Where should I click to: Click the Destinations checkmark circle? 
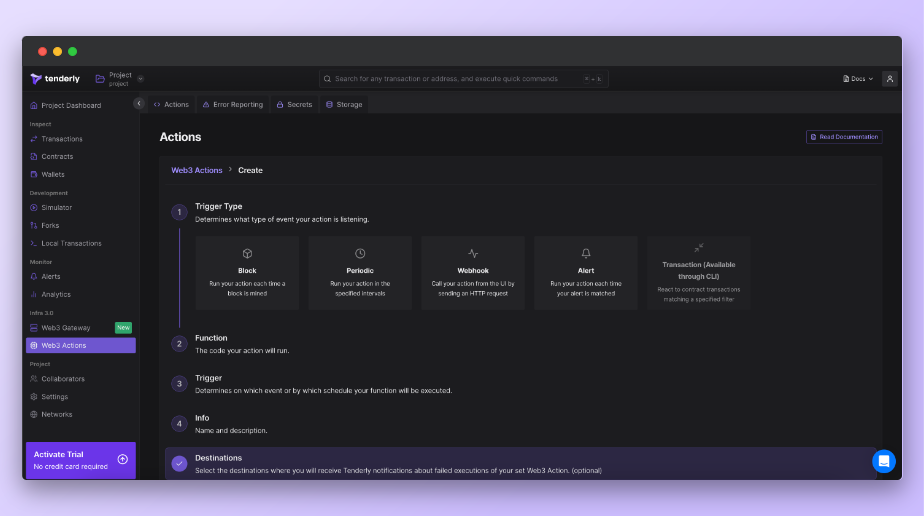coord(179,464)
